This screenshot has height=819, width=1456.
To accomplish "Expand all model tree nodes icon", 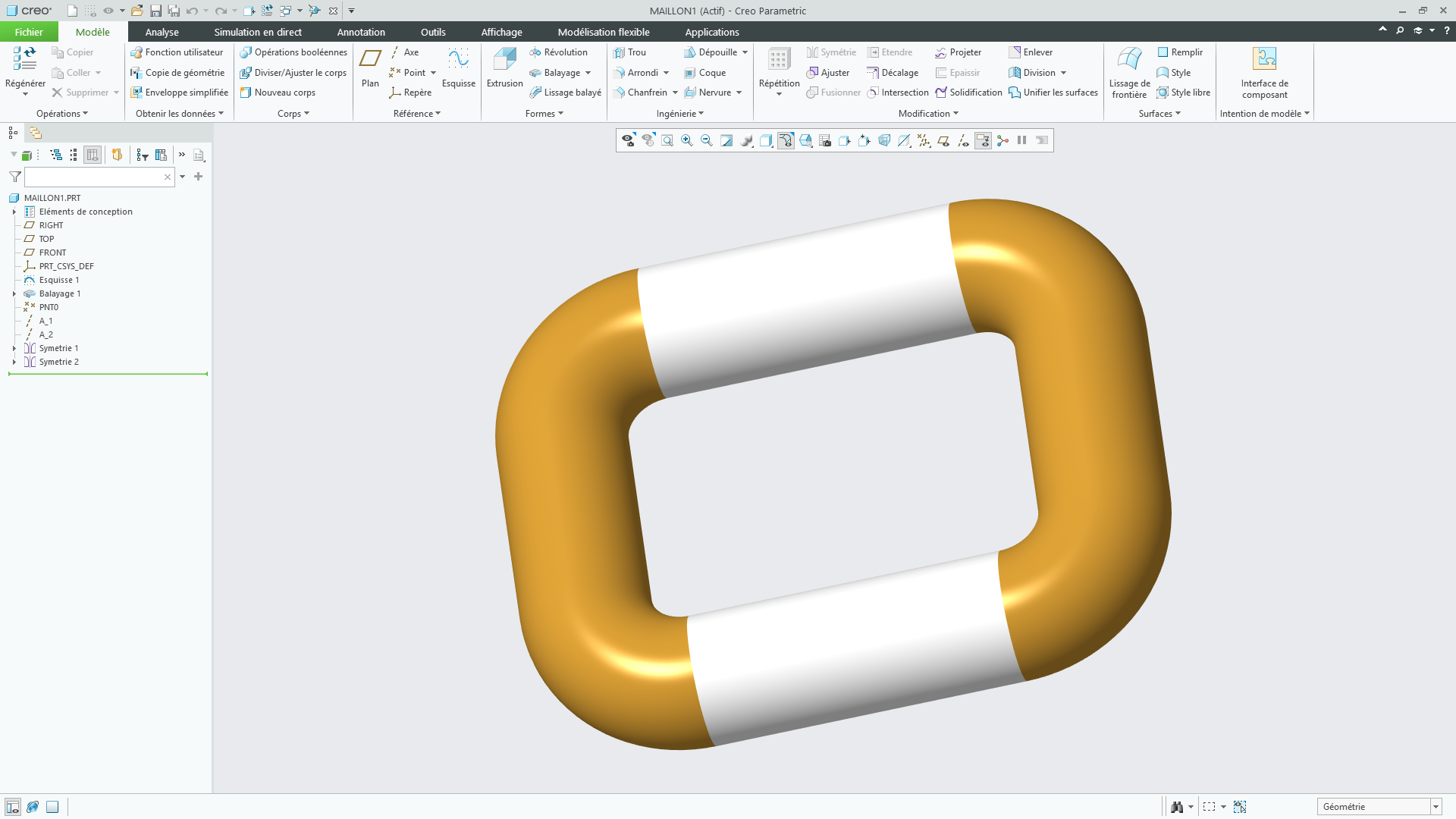I will click(x=56, y=155).
